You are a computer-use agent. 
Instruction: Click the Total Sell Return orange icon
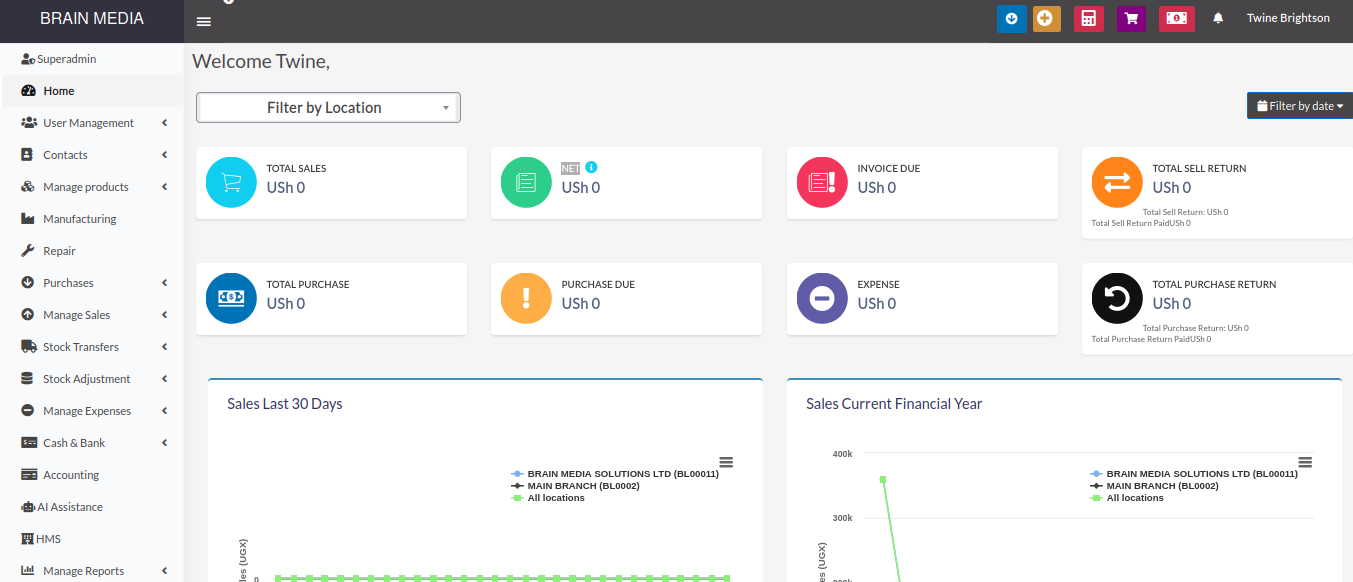1117,183
